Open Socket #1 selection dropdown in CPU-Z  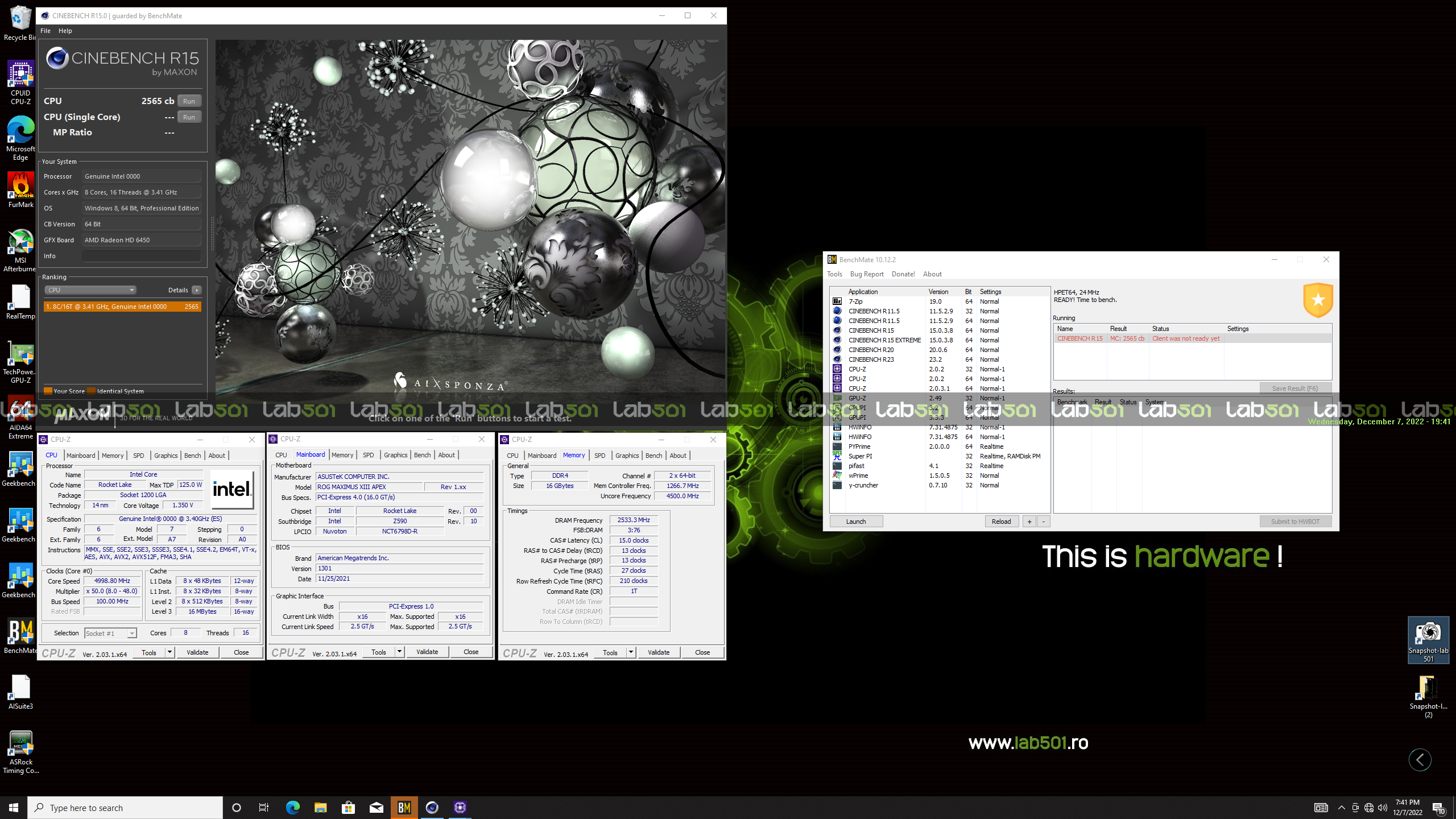click(x=110, y=633)
